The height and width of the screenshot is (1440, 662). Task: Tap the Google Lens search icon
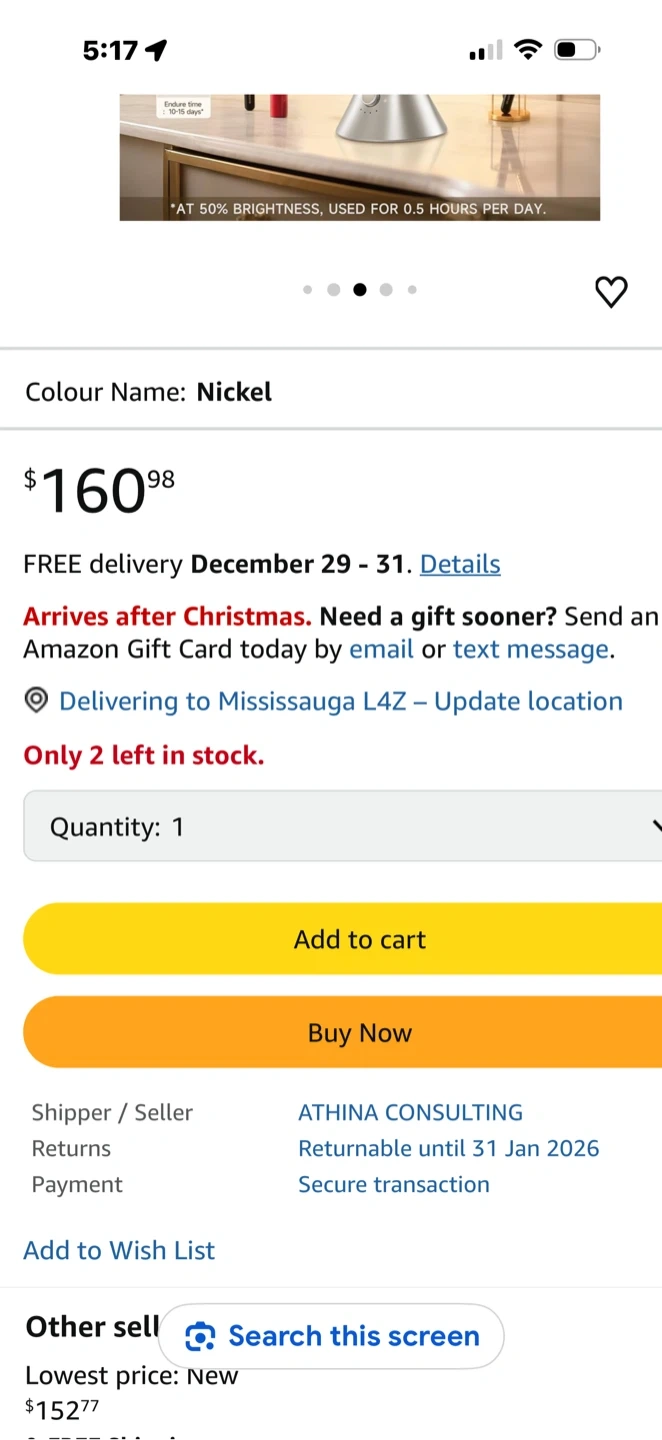(201, 1336)
